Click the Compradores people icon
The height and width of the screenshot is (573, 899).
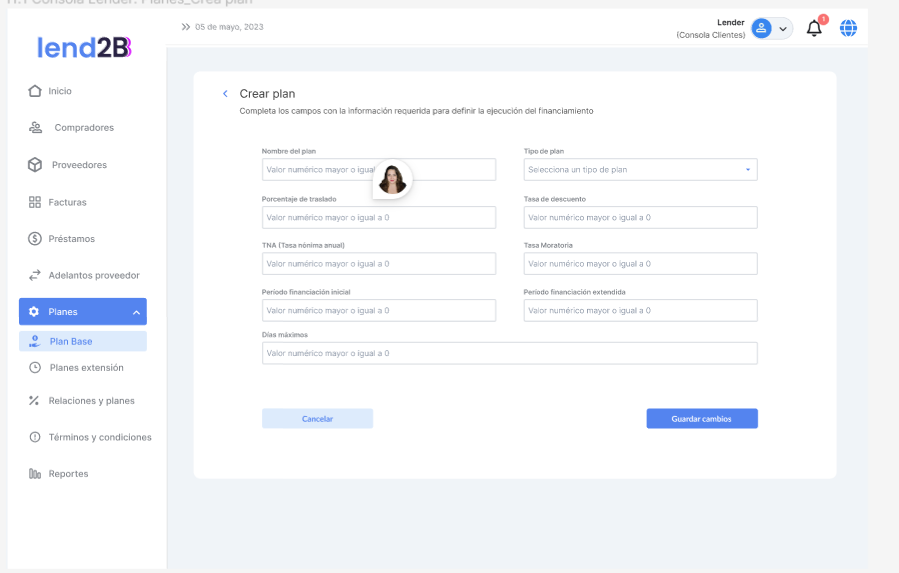[35, 128]
